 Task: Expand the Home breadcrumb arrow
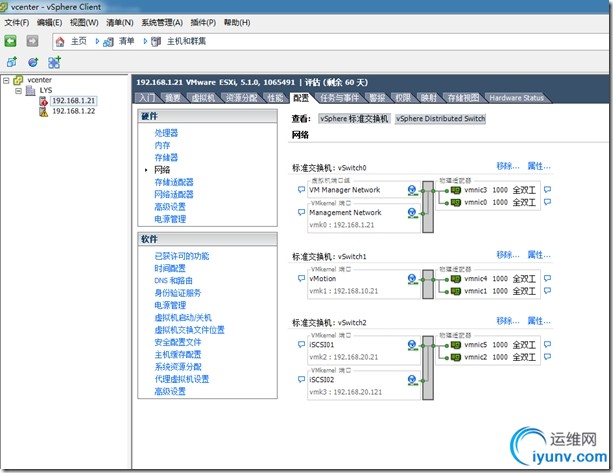[97, 41]
